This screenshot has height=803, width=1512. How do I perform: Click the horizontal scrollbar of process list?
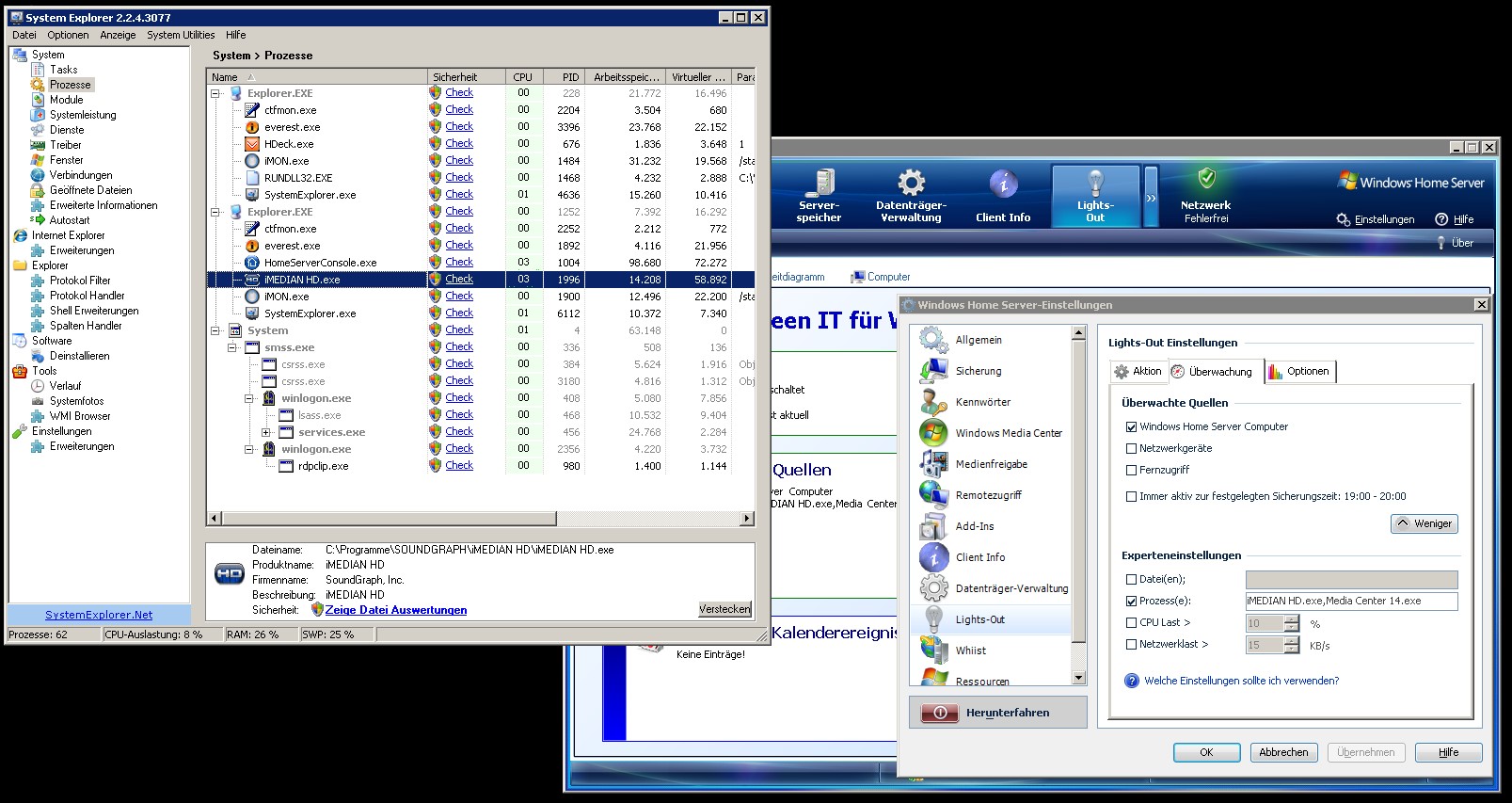tap(389, 519)
